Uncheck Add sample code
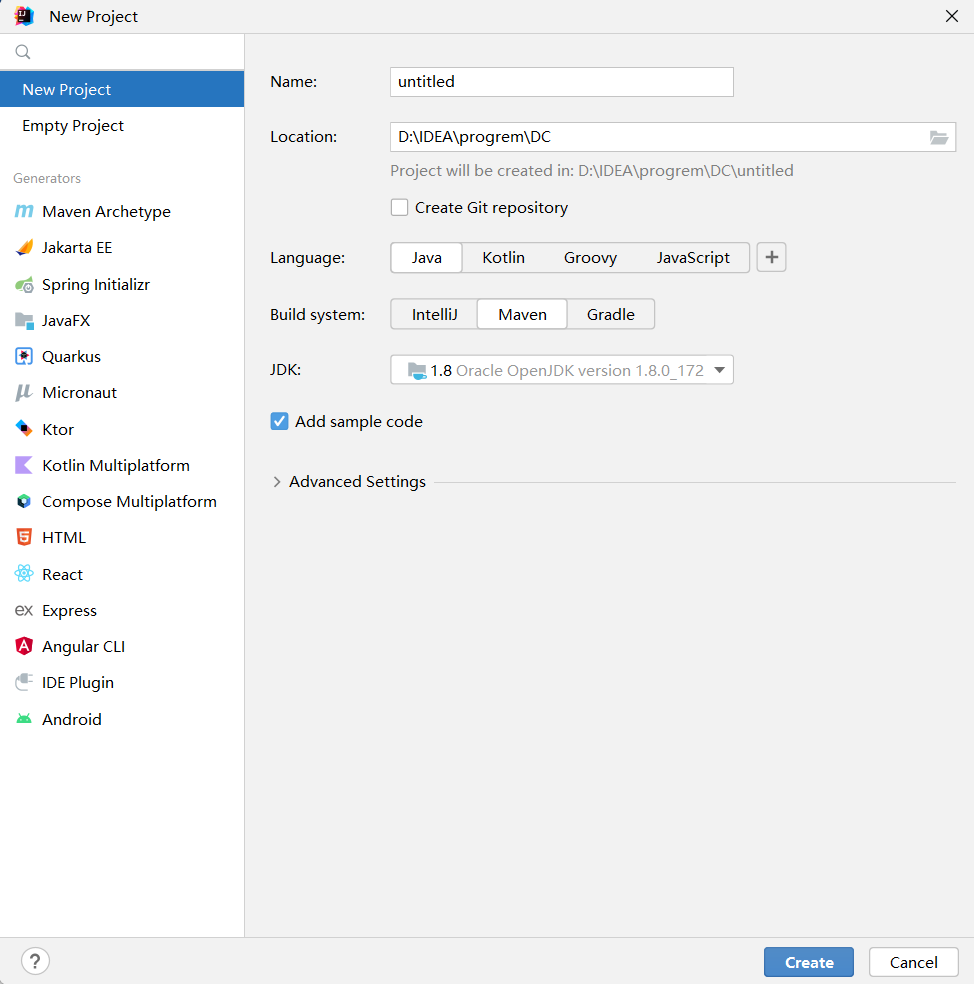 [279, 422]
